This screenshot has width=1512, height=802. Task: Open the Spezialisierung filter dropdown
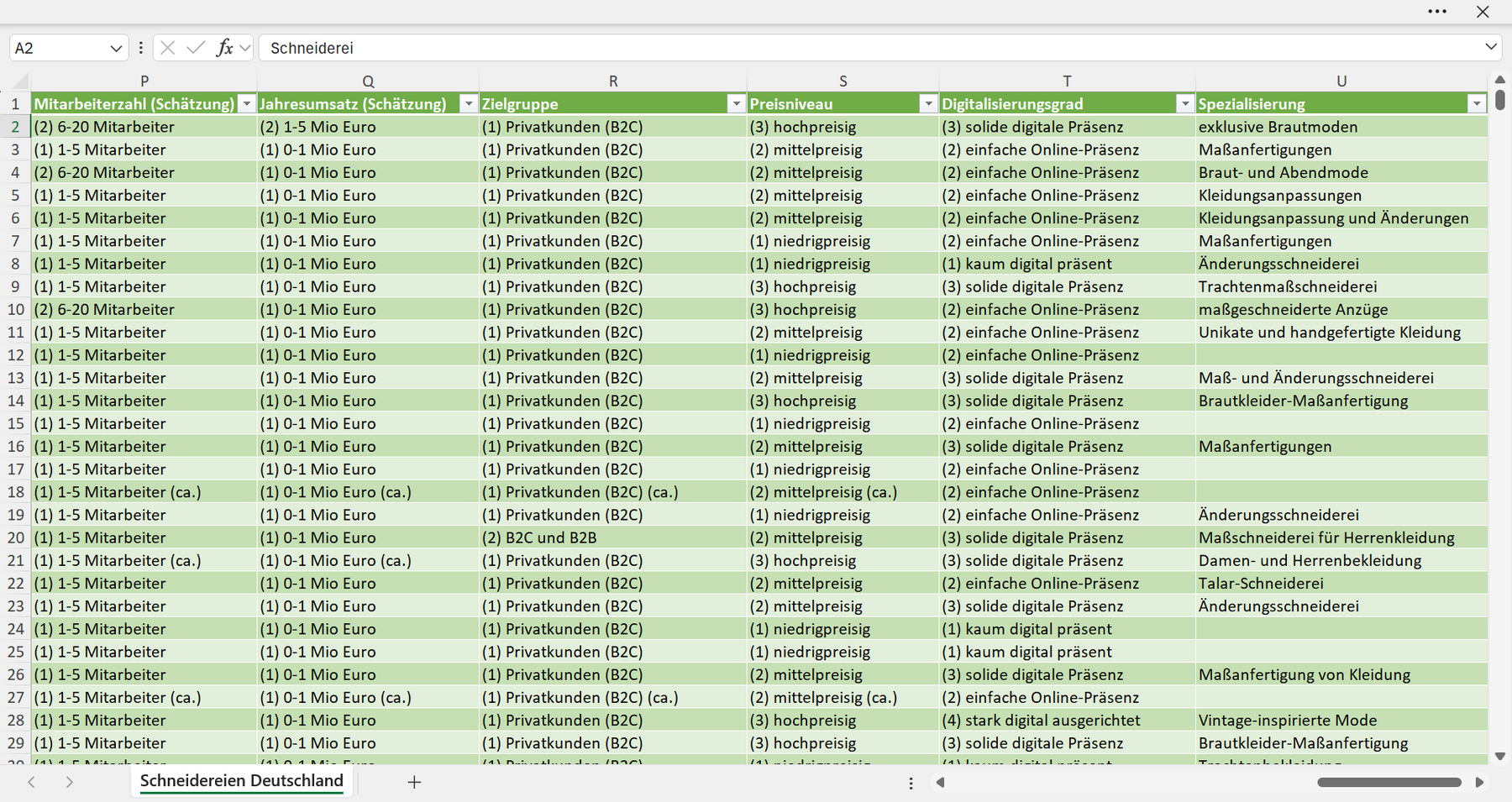coord(1476,104)
